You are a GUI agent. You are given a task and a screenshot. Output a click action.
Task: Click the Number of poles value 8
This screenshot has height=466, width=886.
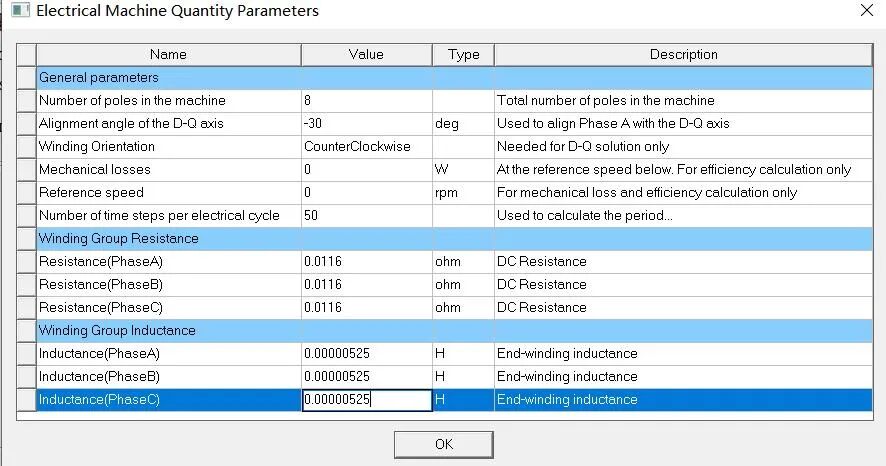pyautogui.click(x=367, y=101)
